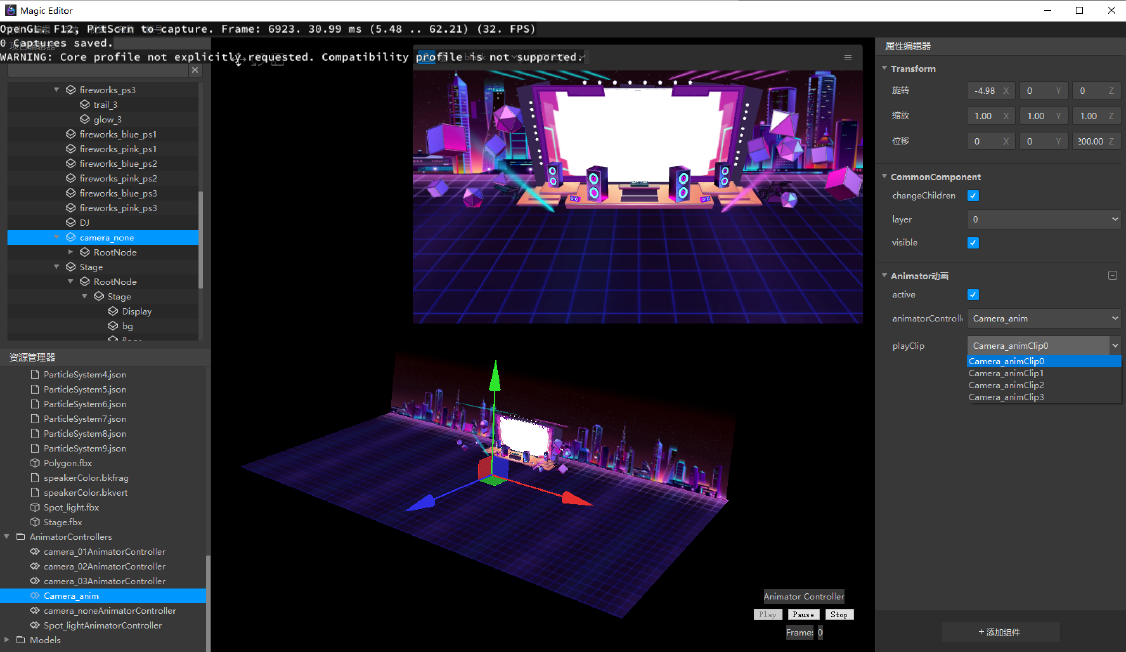Select Polygon.fbx model asset

pos(67,463)
